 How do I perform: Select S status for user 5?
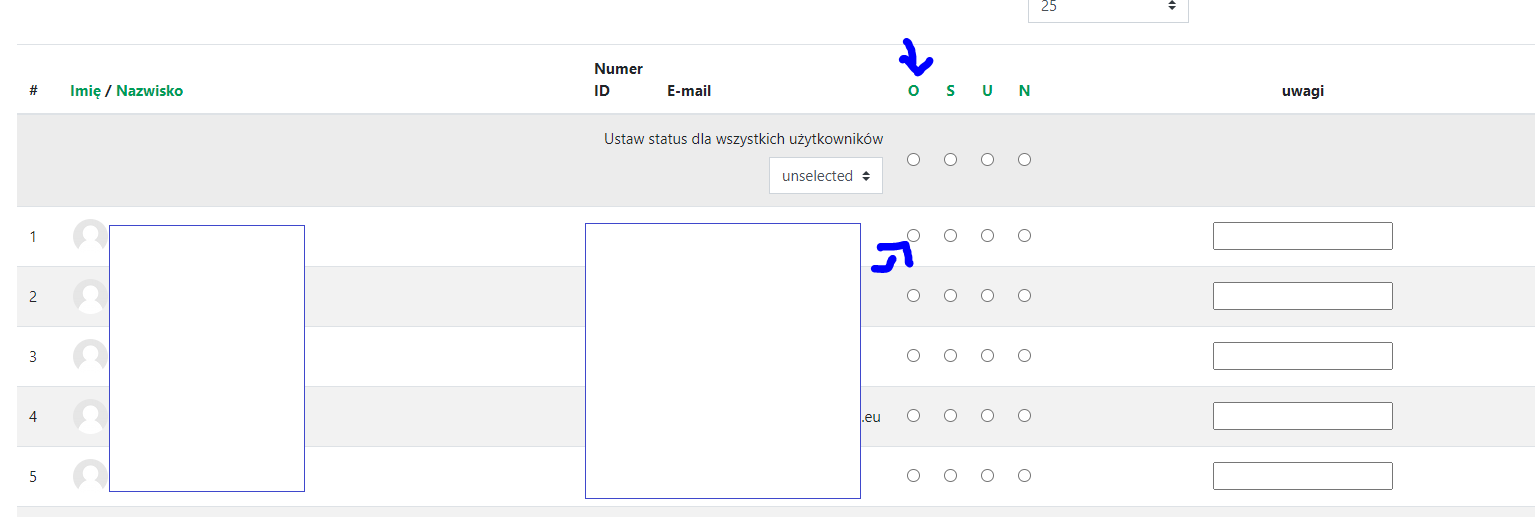tap(950, 476)
